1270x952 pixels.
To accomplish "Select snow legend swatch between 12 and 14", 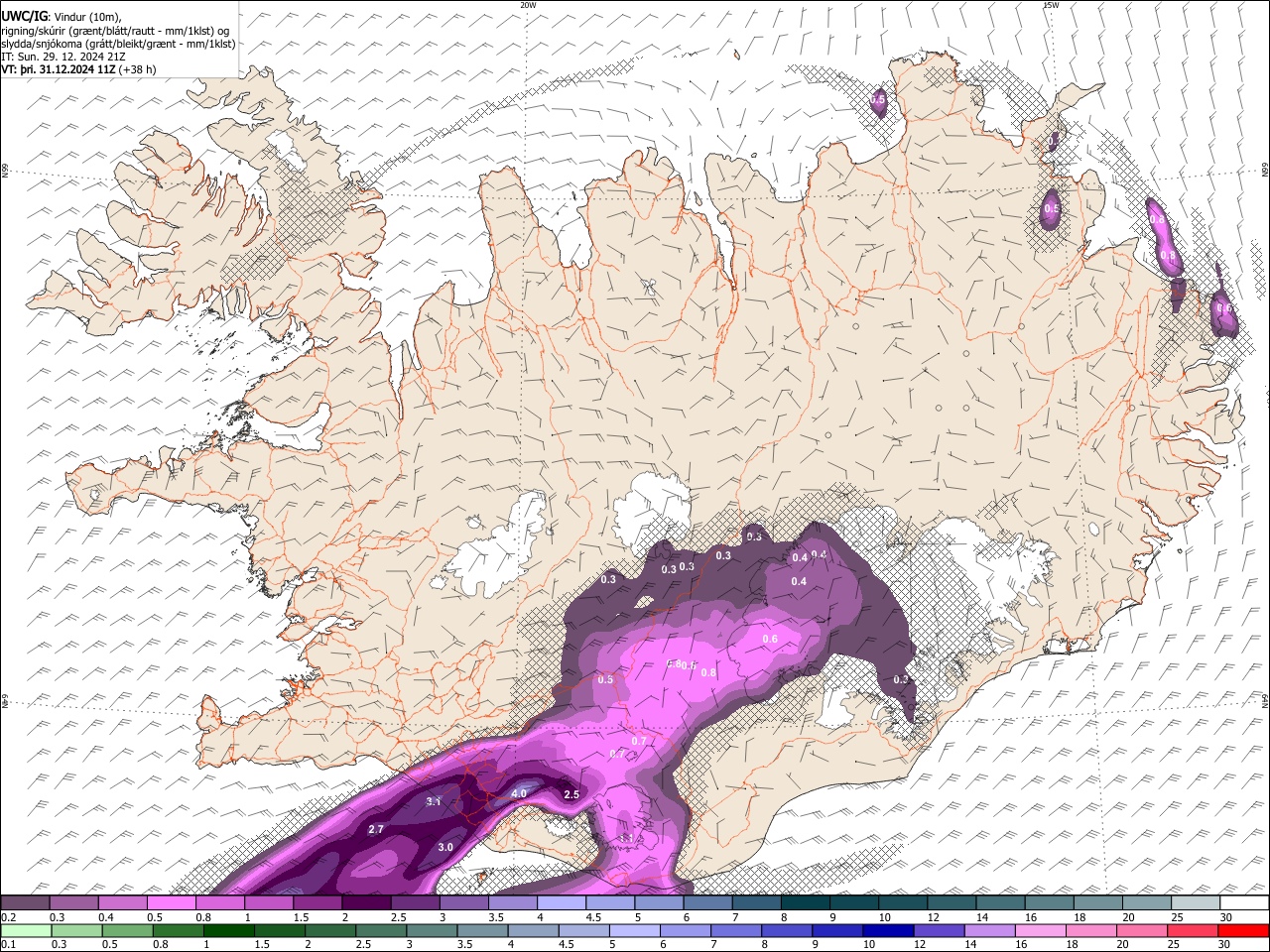I will tap(951, 903).
